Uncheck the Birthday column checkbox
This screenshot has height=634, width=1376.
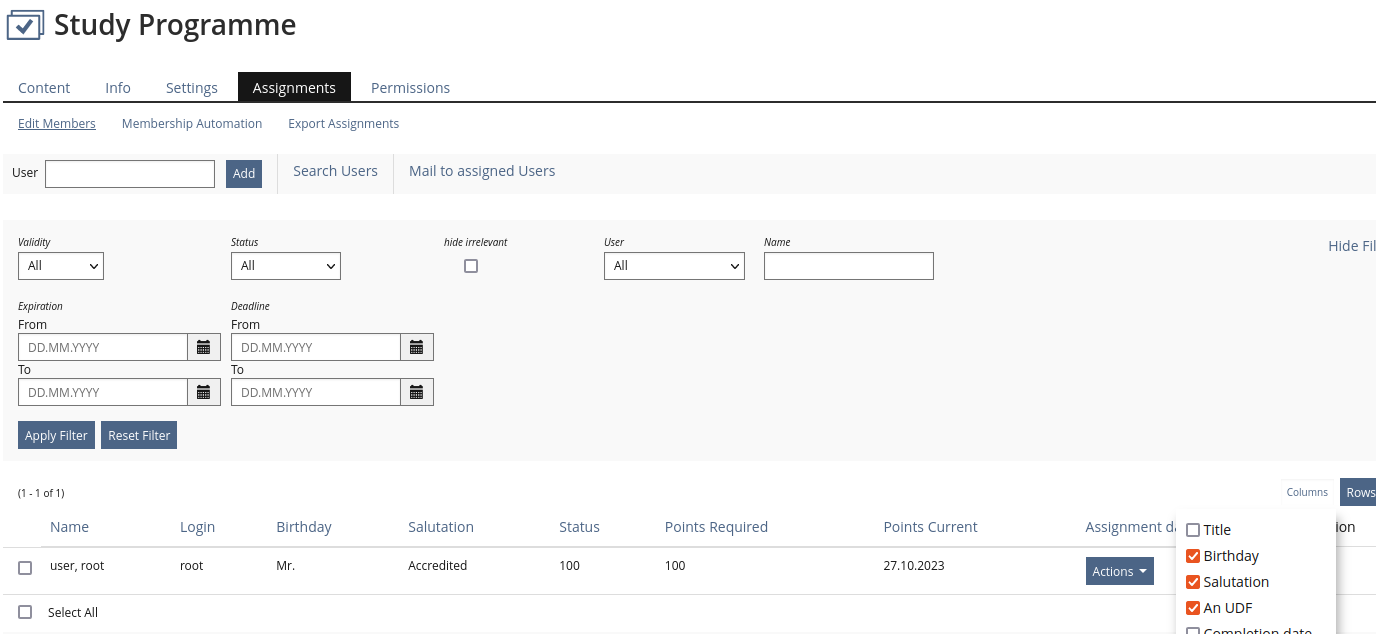[x=1192, y=555]
